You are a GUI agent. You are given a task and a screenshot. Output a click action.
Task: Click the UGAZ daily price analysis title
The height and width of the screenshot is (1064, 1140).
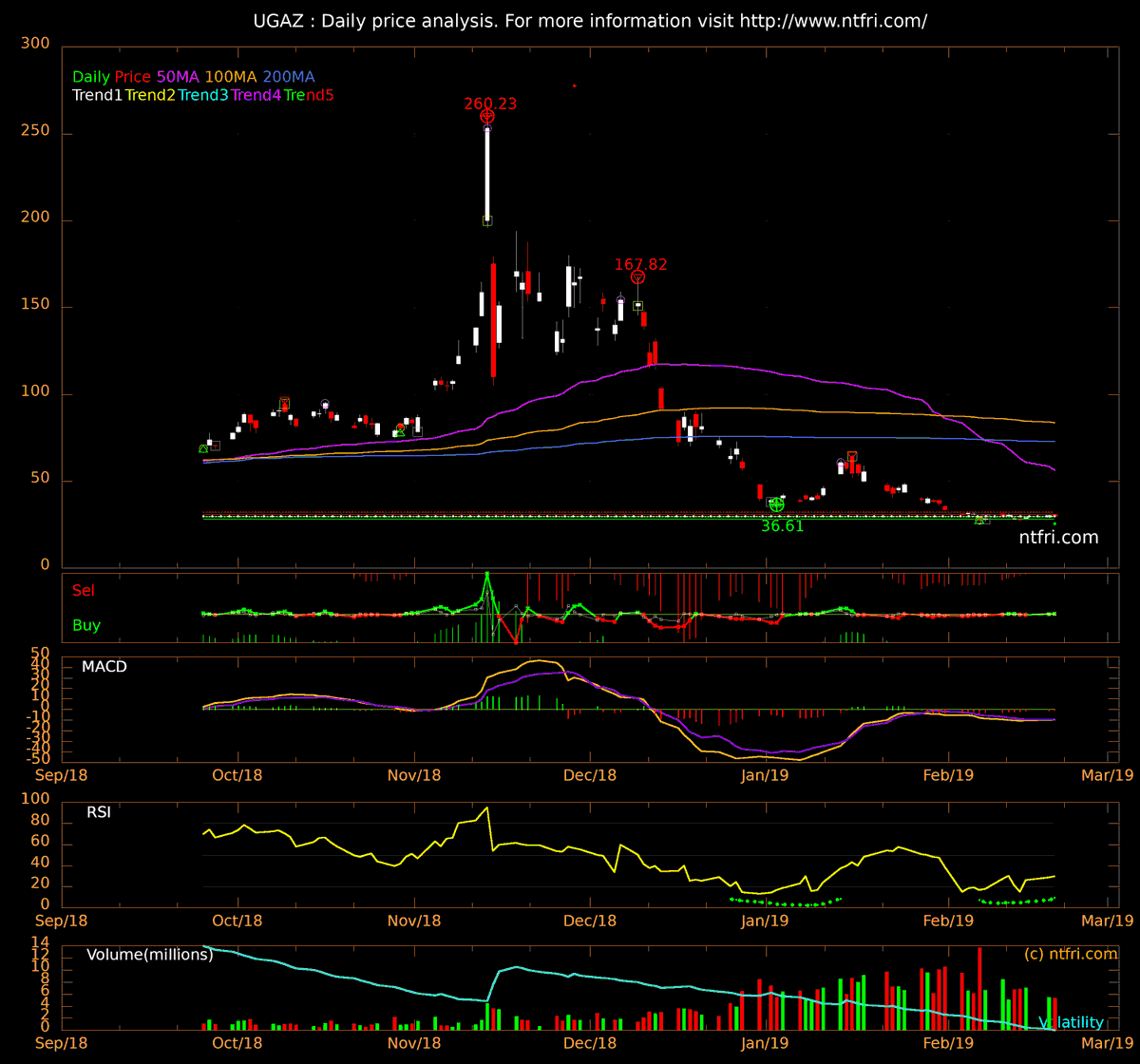[590, 20]
